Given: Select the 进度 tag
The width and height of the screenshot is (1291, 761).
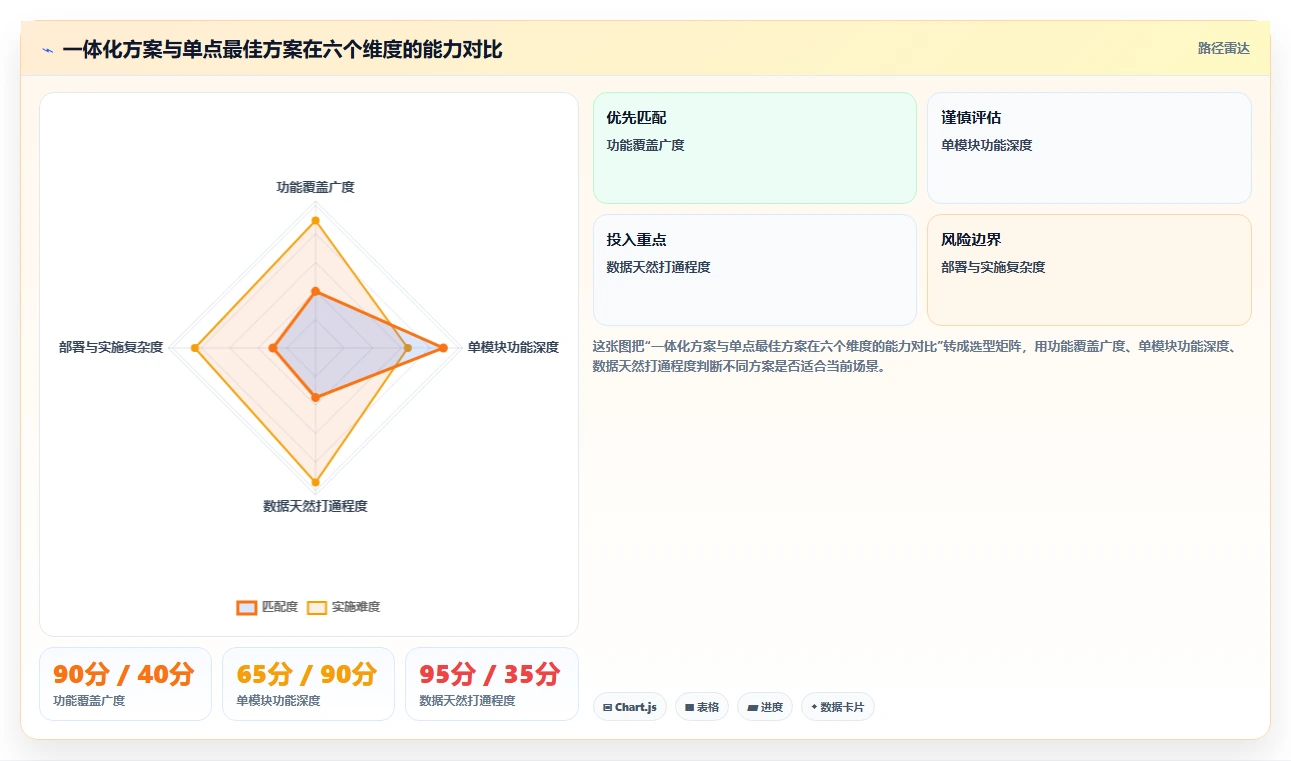Looking at the screenshot, I should click(x=765, y=707).
